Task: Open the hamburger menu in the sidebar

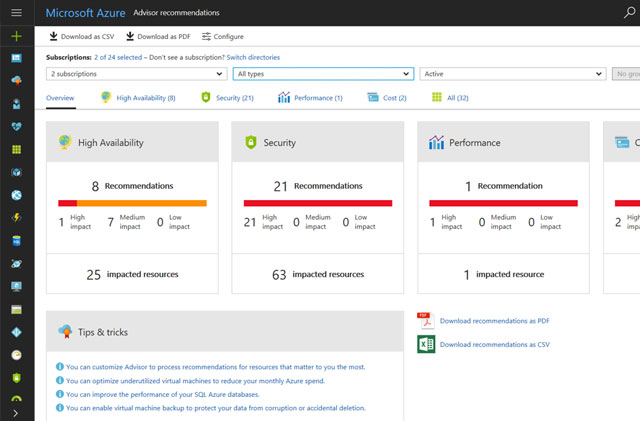Action: [x=16, y=12]
